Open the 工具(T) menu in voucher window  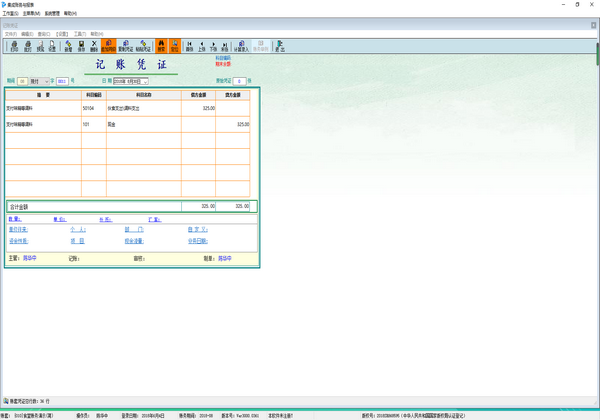point(80,32)
